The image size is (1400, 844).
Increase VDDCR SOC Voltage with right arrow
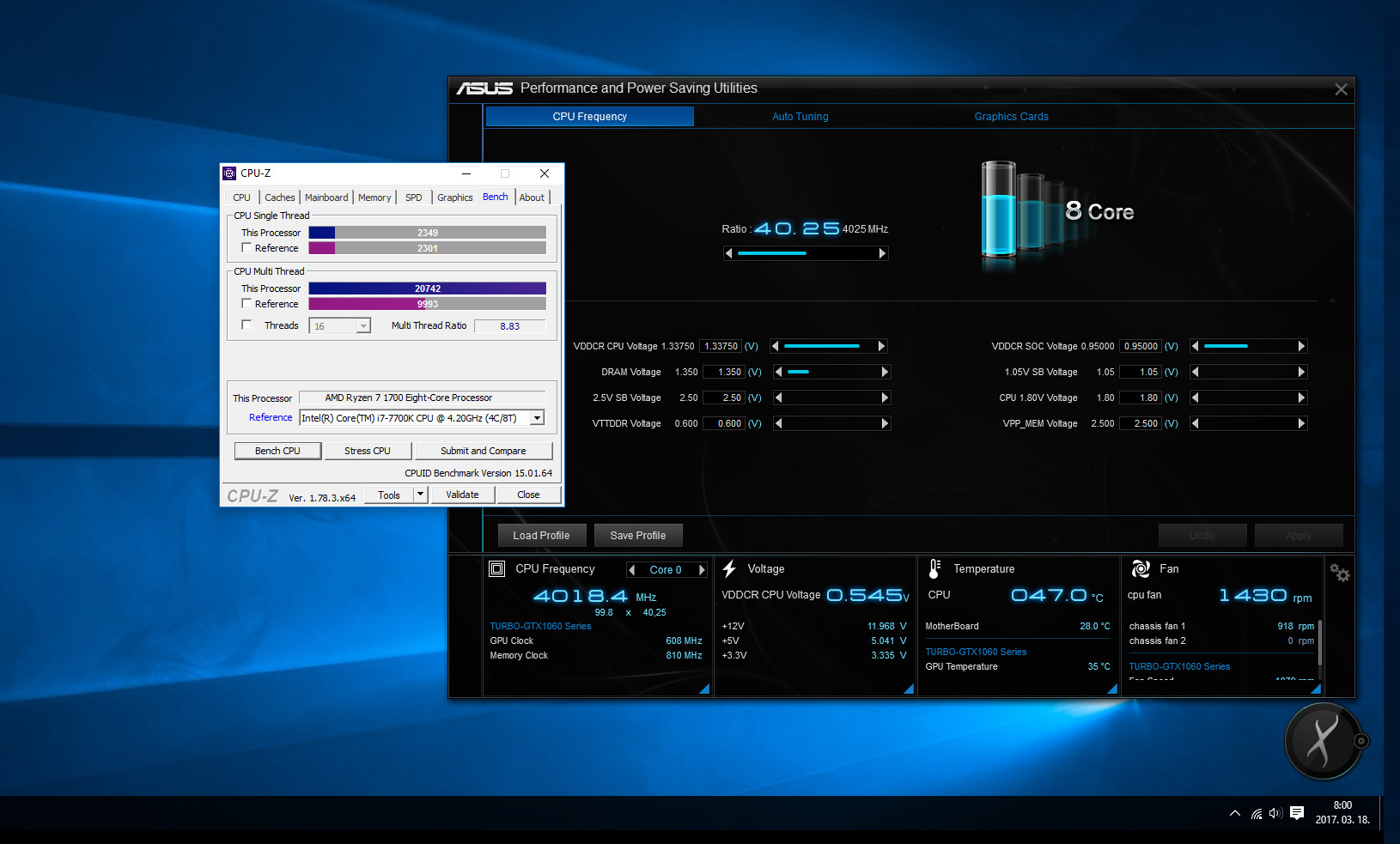tap(1301, 346)
